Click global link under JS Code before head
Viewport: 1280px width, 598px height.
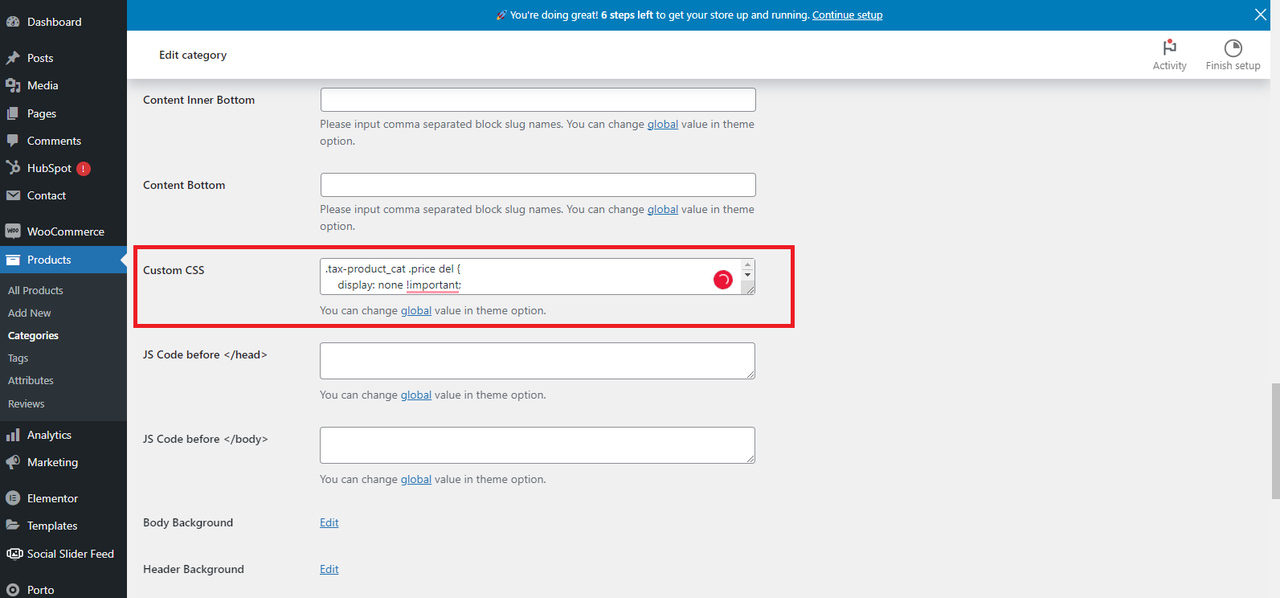416,395
